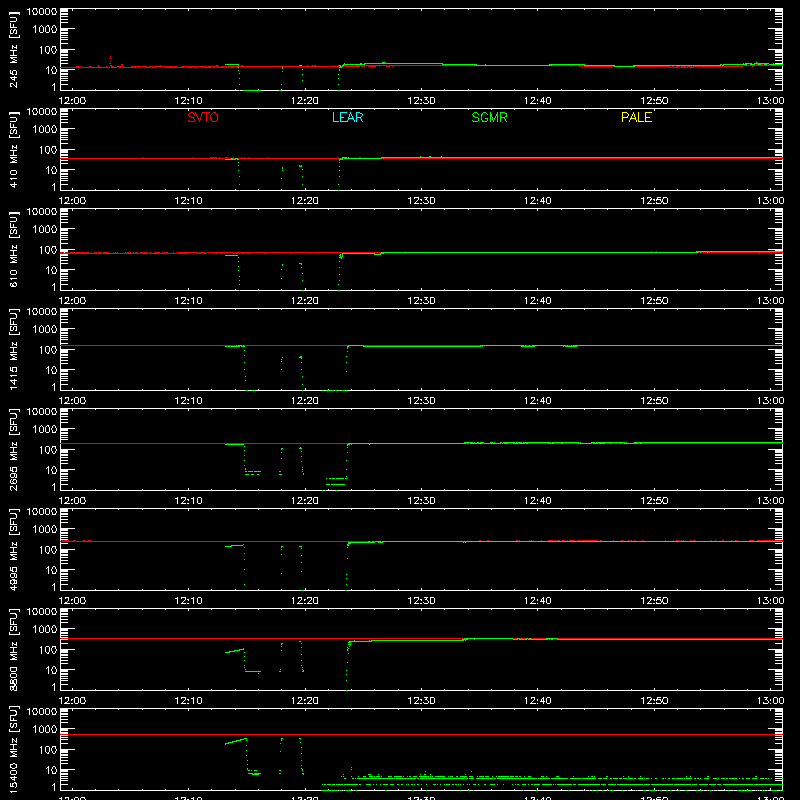Click the 12:10 tick label under 1415 MHz plot
Screen dimensions: 800x800
(188, 401)
